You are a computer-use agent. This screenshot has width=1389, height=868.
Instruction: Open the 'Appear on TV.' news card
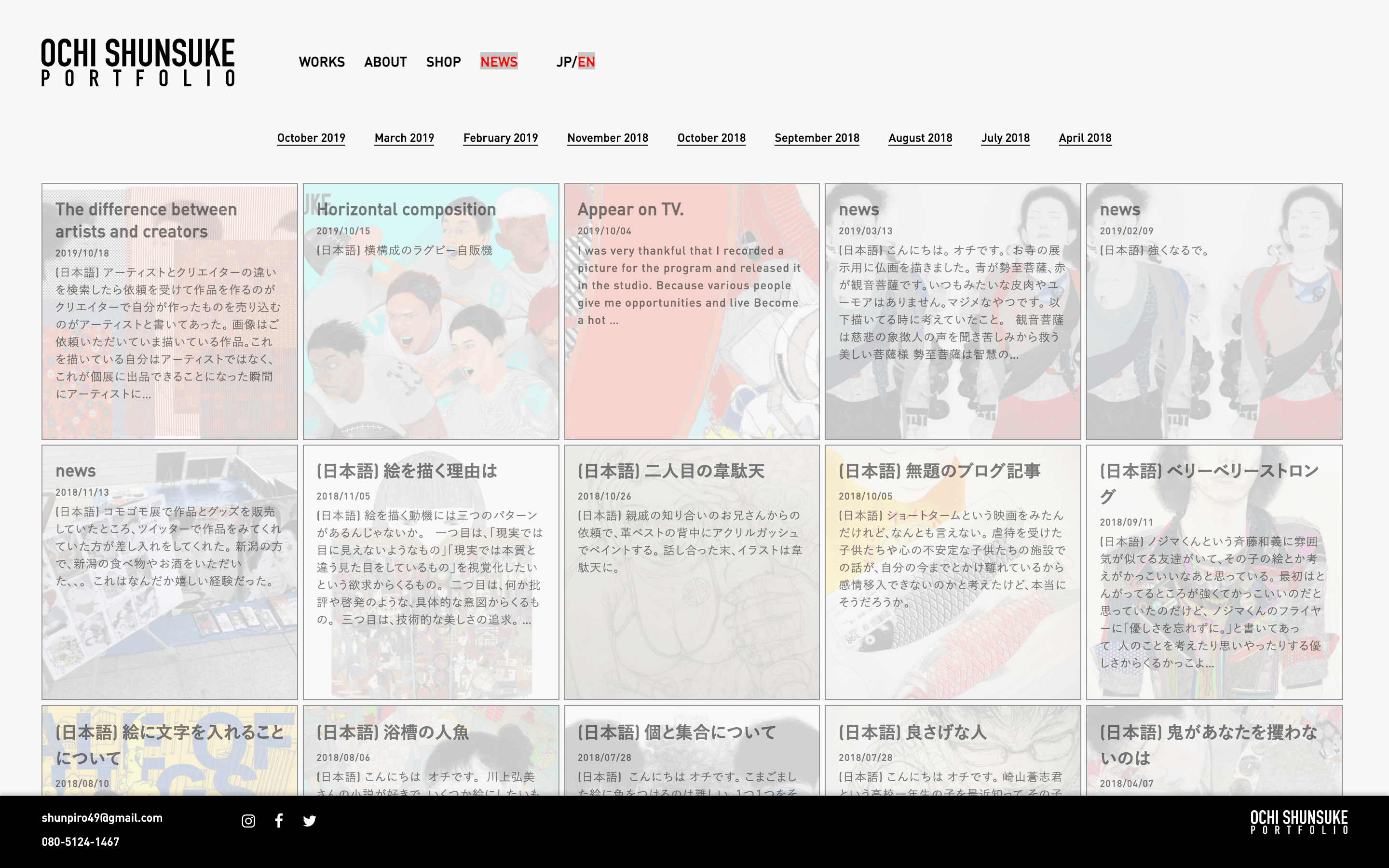tap(692, 312)
